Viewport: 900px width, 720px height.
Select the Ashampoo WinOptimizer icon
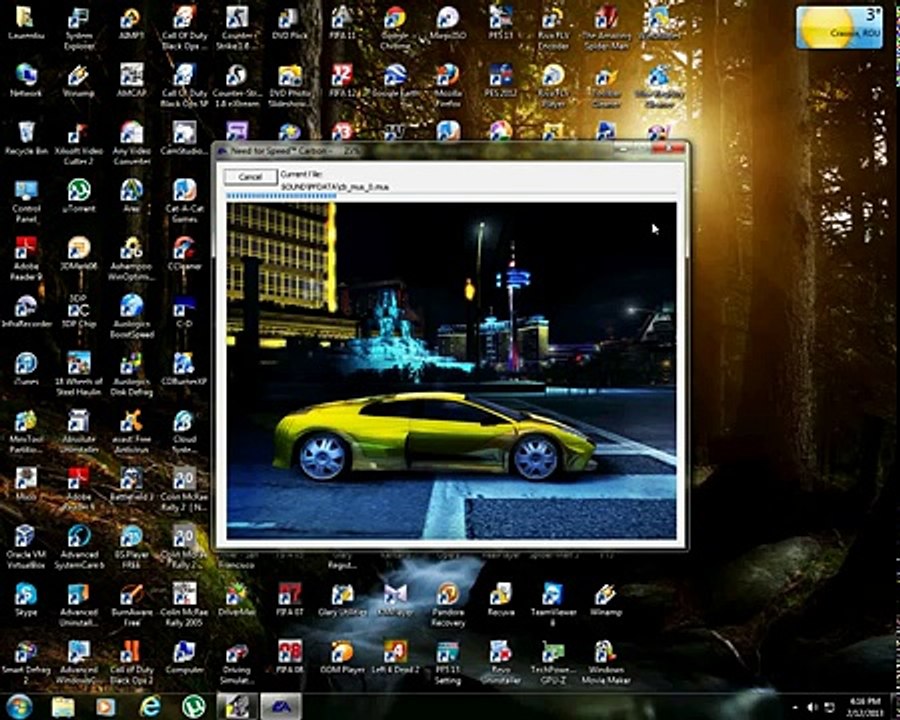click(x=131, y=258)
